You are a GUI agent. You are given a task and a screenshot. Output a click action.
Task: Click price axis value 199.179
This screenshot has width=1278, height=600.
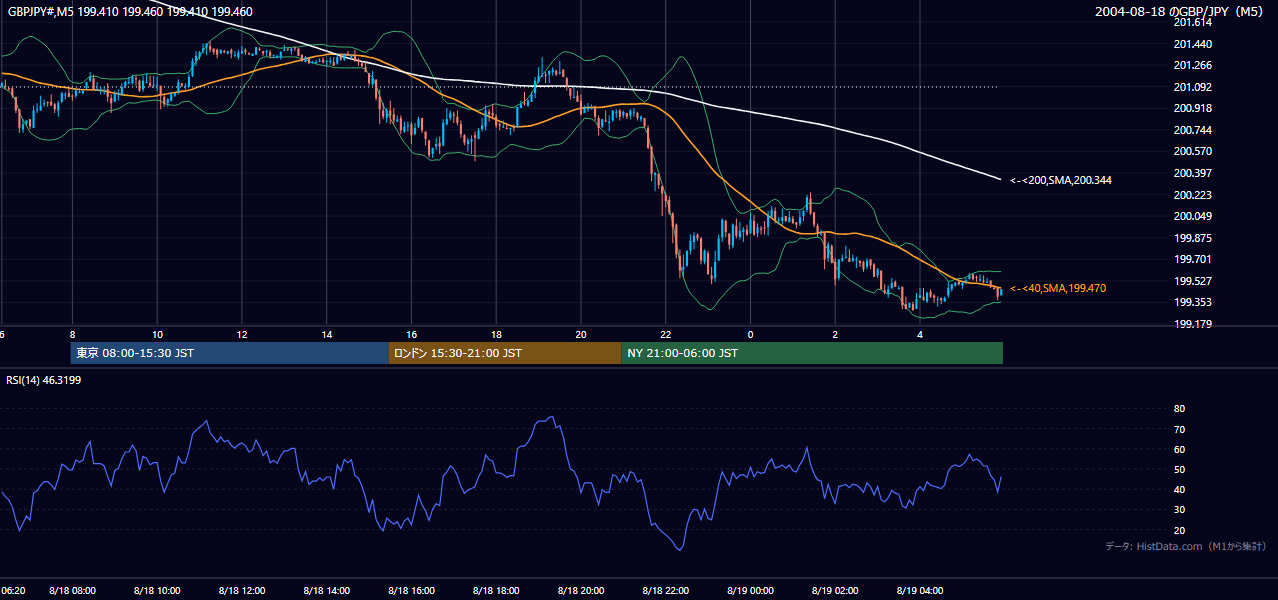[x=1193, y=324]
